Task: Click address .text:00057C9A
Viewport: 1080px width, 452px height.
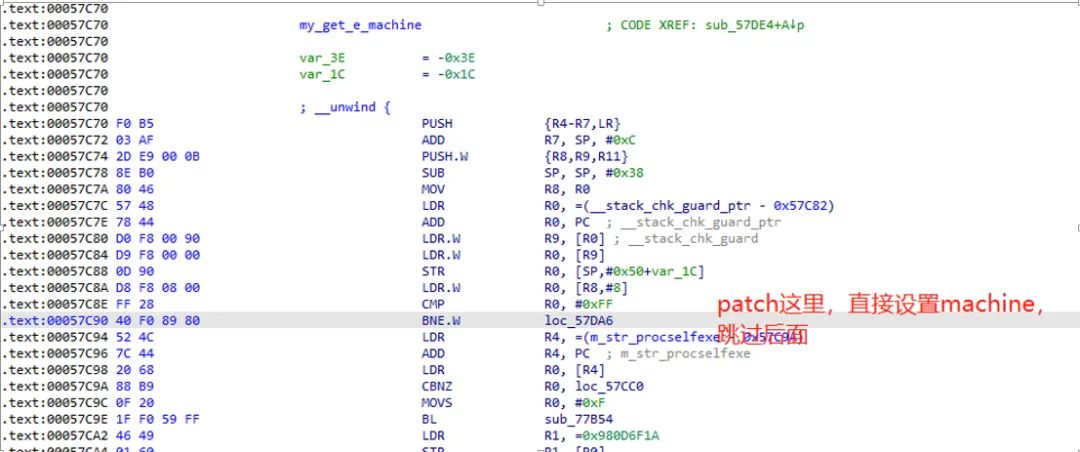Action: [x=54, y=387]
